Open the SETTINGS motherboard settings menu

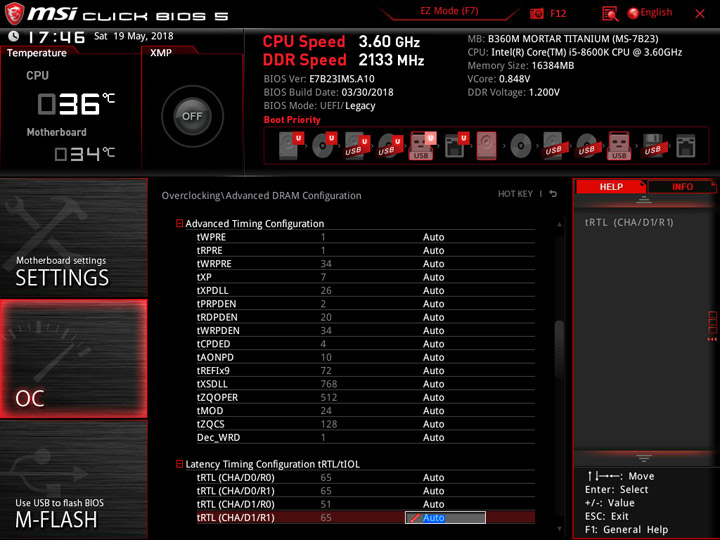pos(73,238)
